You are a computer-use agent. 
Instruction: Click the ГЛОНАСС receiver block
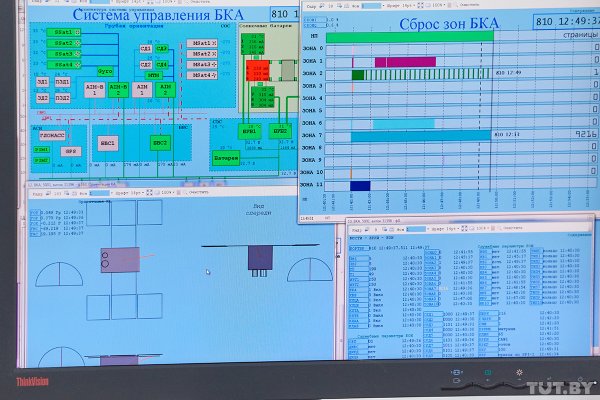(x=52, y=133)
